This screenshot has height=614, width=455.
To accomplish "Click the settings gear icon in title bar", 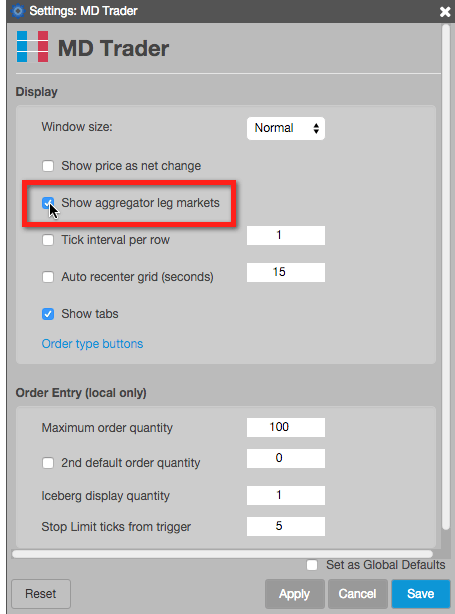I will coord(18,11).
